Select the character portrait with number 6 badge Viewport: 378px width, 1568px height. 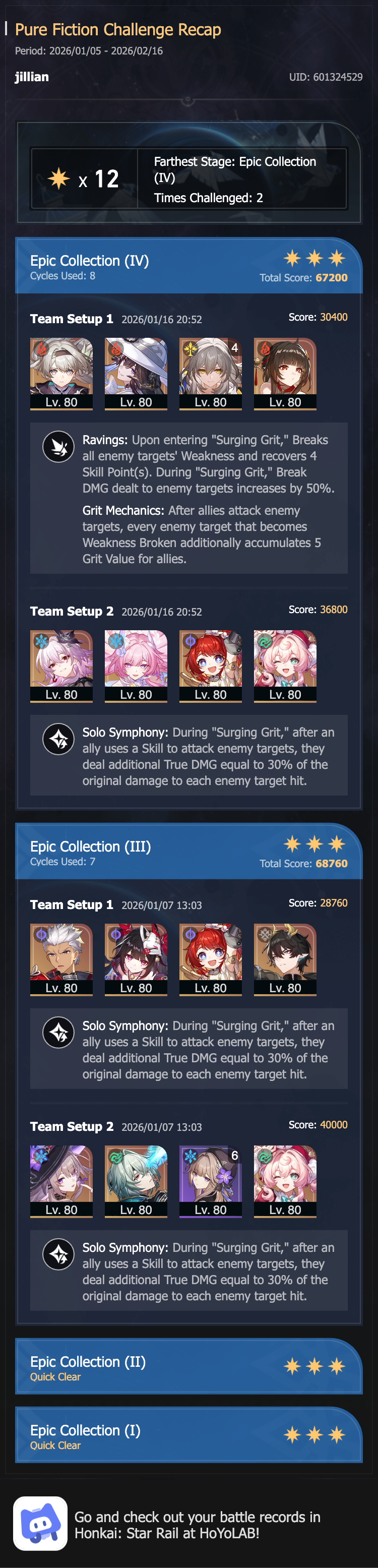pos(211,1181)
